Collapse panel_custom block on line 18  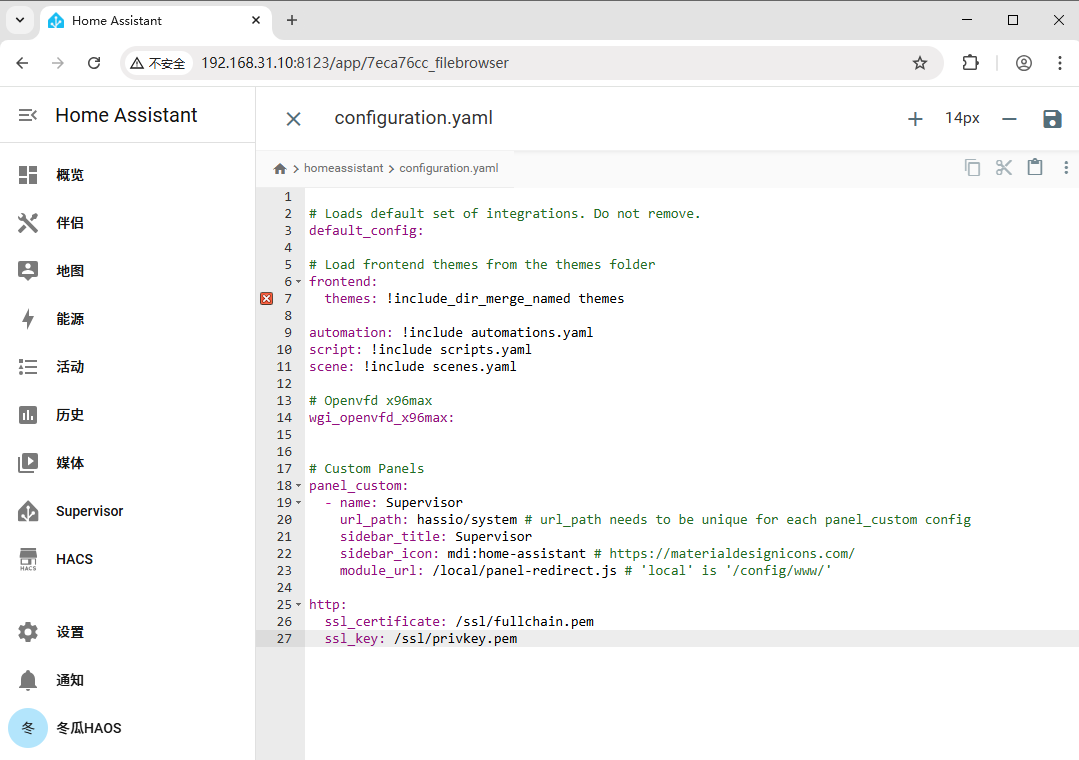(298, 485)
